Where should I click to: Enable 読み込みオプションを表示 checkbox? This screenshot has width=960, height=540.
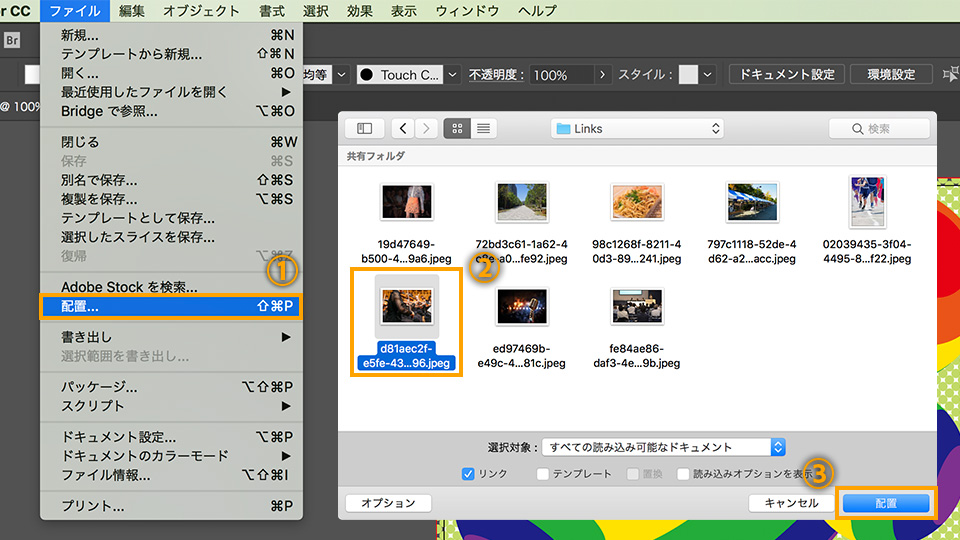pyautogui.click(x=683, y=474)
